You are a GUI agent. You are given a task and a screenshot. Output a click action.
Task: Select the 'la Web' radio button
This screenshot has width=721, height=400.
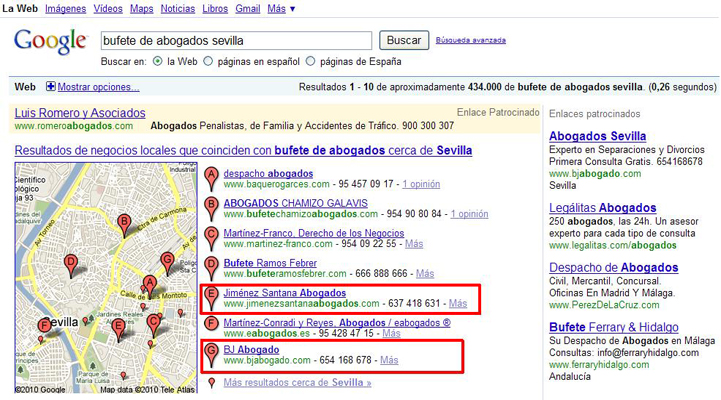pos(158,61)
